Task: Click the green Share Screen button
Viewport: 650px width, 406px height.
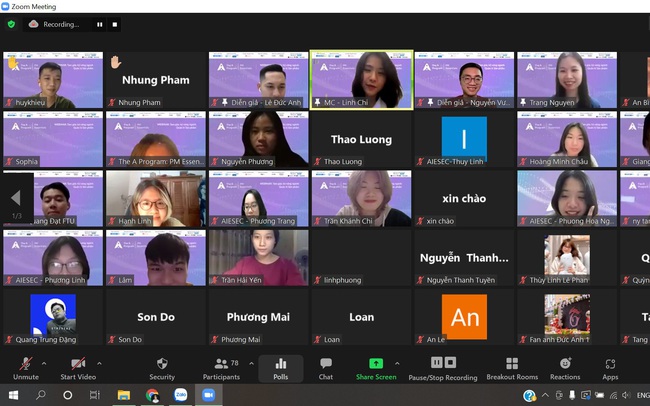Action: [376, 368]
